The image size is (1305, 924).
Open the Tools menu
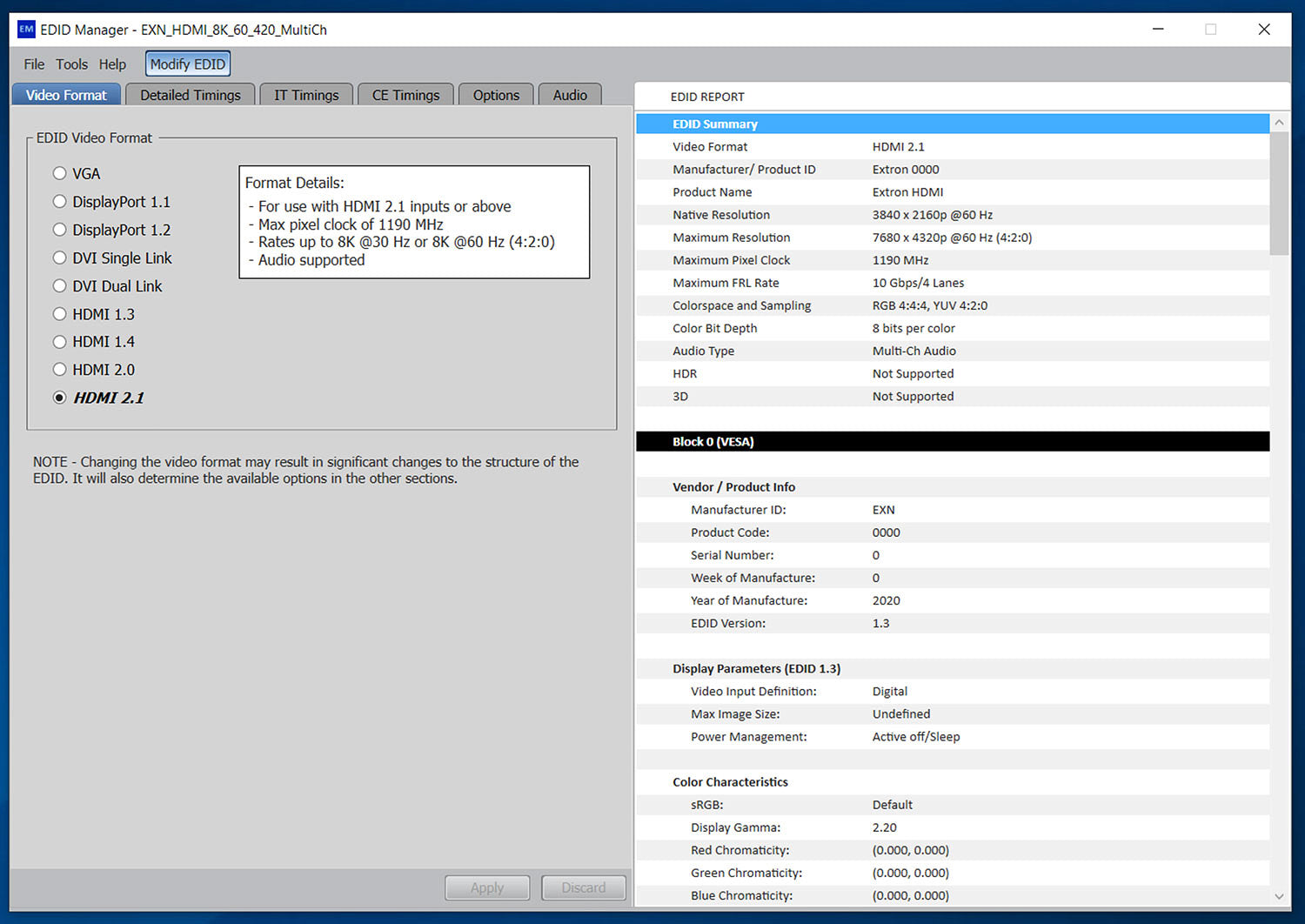click(x=71, y=64)
